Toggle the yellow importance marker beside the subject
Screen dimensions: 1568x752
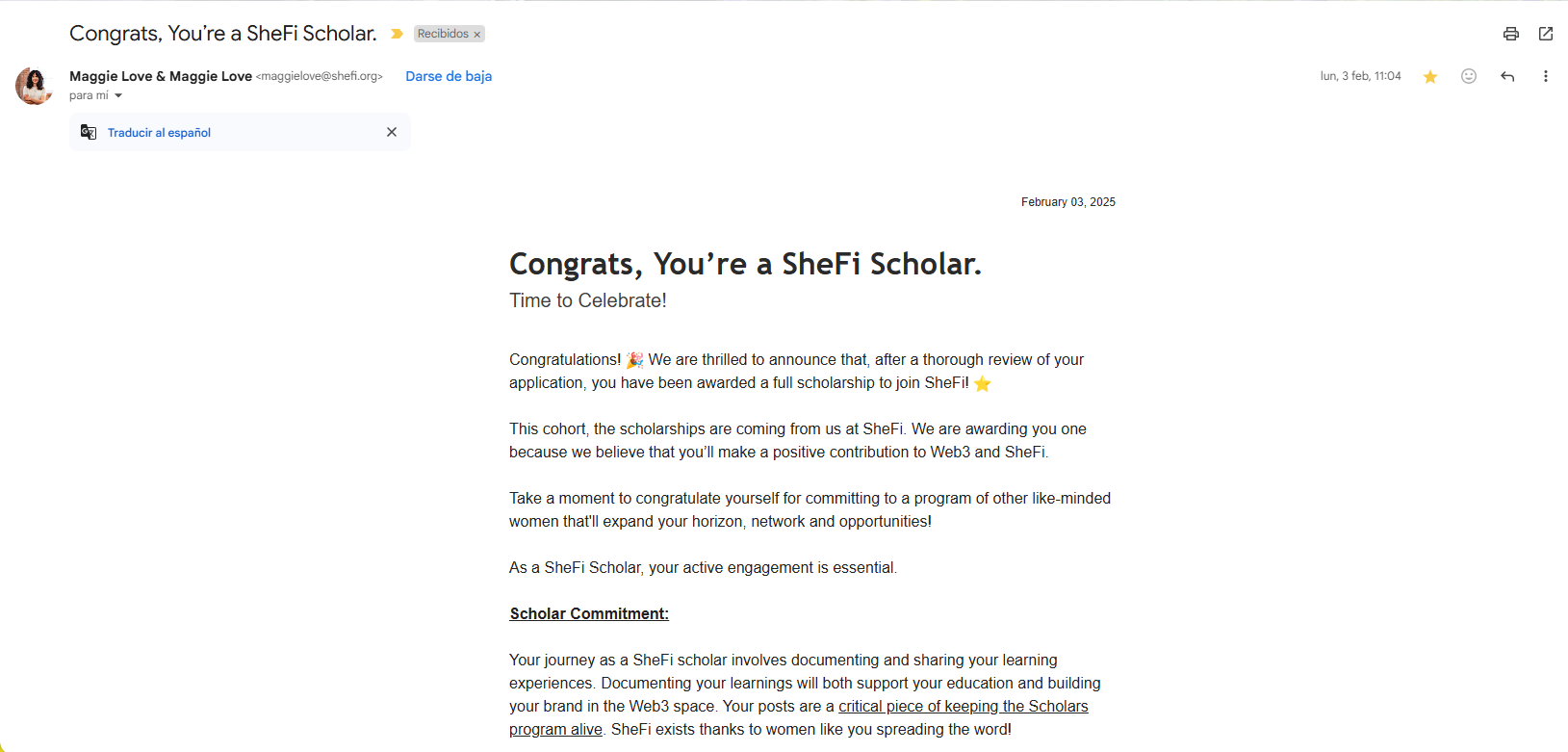[397, 34]
